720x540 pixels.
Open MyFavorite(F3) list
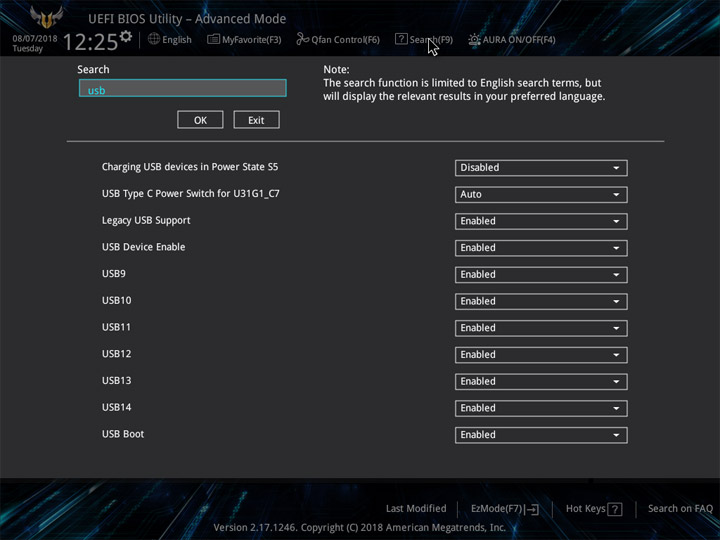point(244,39)
